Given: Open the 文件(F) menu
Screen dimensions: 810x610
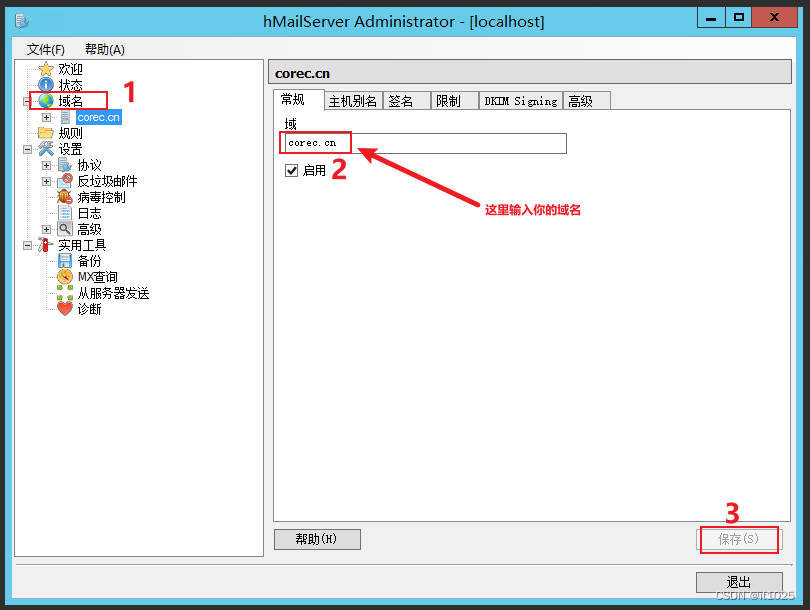Looking at the screenshot, I should pos(46,50).
